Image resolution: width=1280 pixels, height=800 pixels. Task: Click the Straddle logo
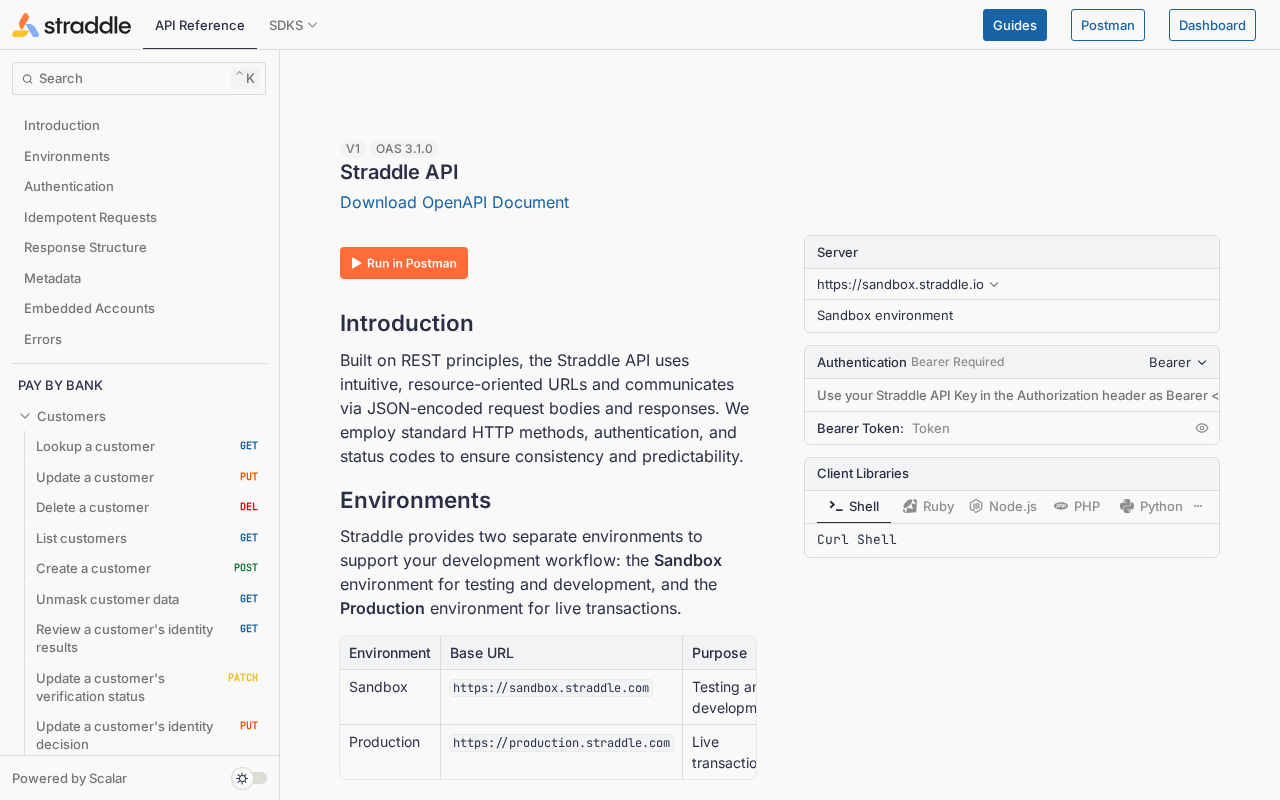point(71,25)
